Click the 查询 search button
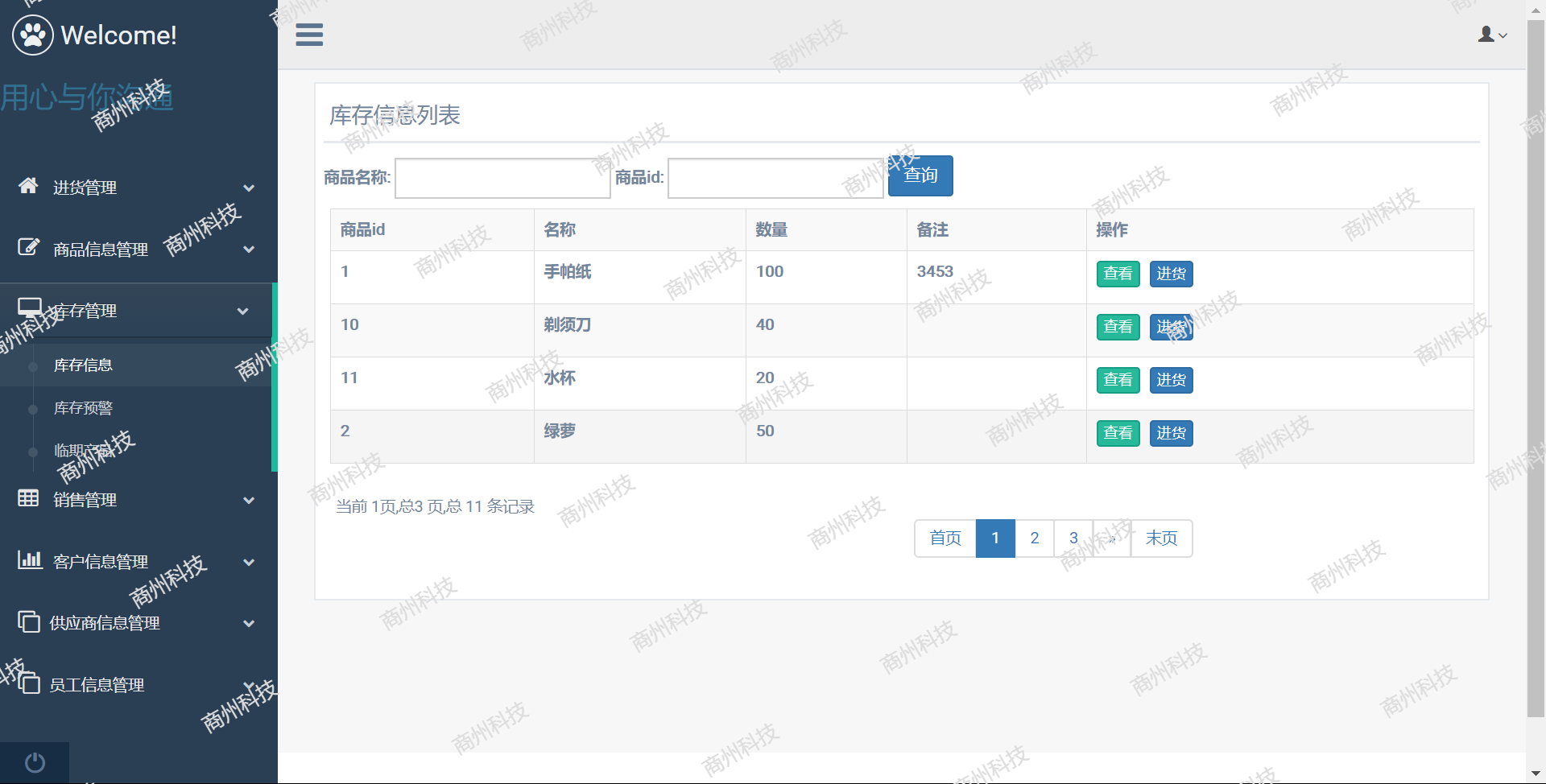The width and height of the screenshot is (1546, 784). 920,175
